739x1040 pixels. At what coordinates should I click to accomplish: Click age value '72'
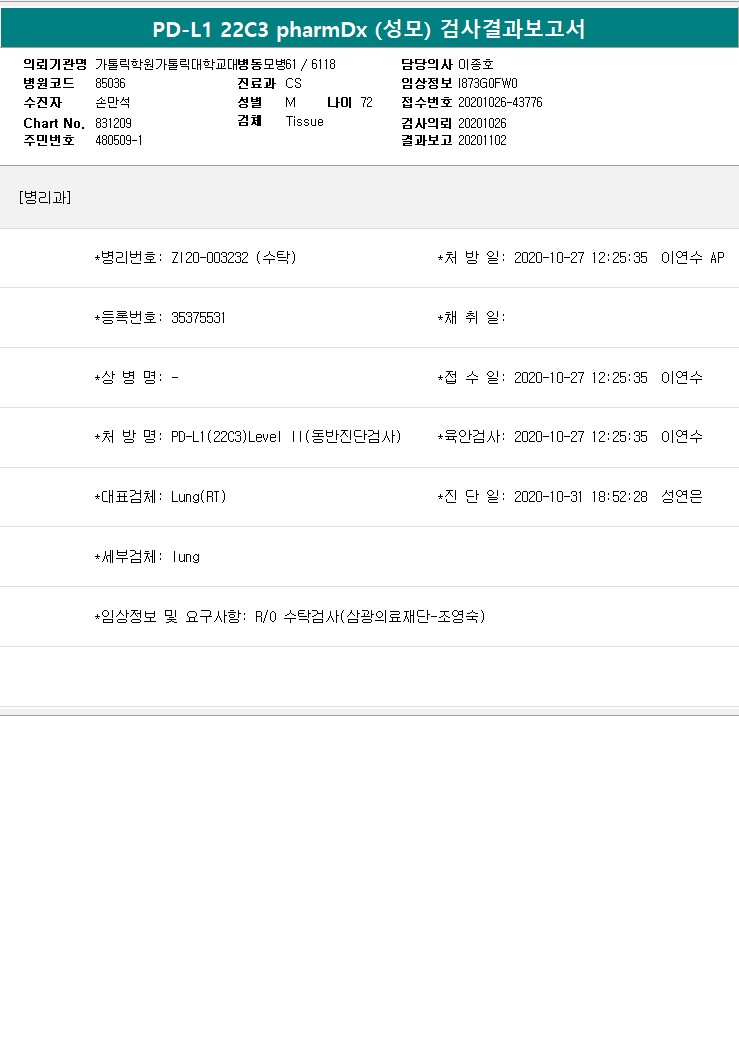366,102
